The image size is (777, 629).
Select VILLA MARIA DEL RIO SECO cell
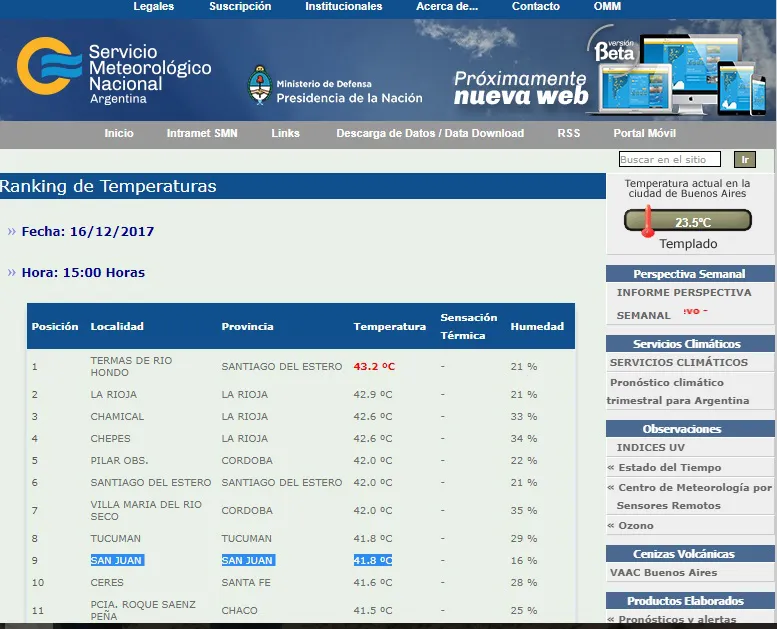146,510
